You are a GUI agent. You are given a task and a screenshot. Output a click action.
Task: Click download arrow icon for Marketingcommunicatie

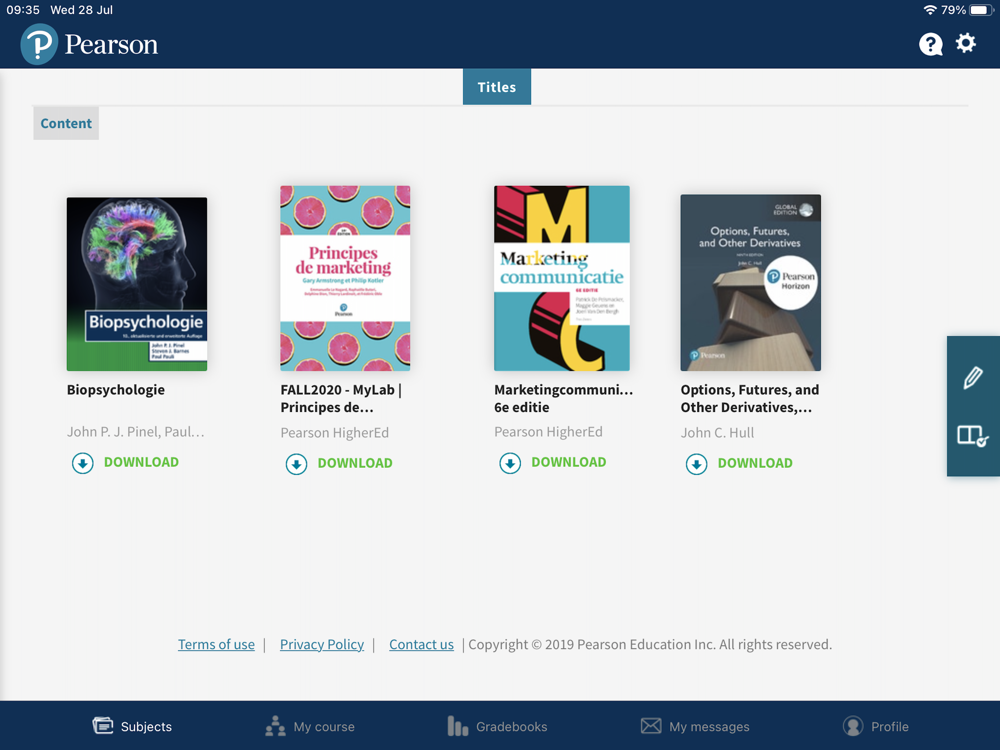point(510,462)
